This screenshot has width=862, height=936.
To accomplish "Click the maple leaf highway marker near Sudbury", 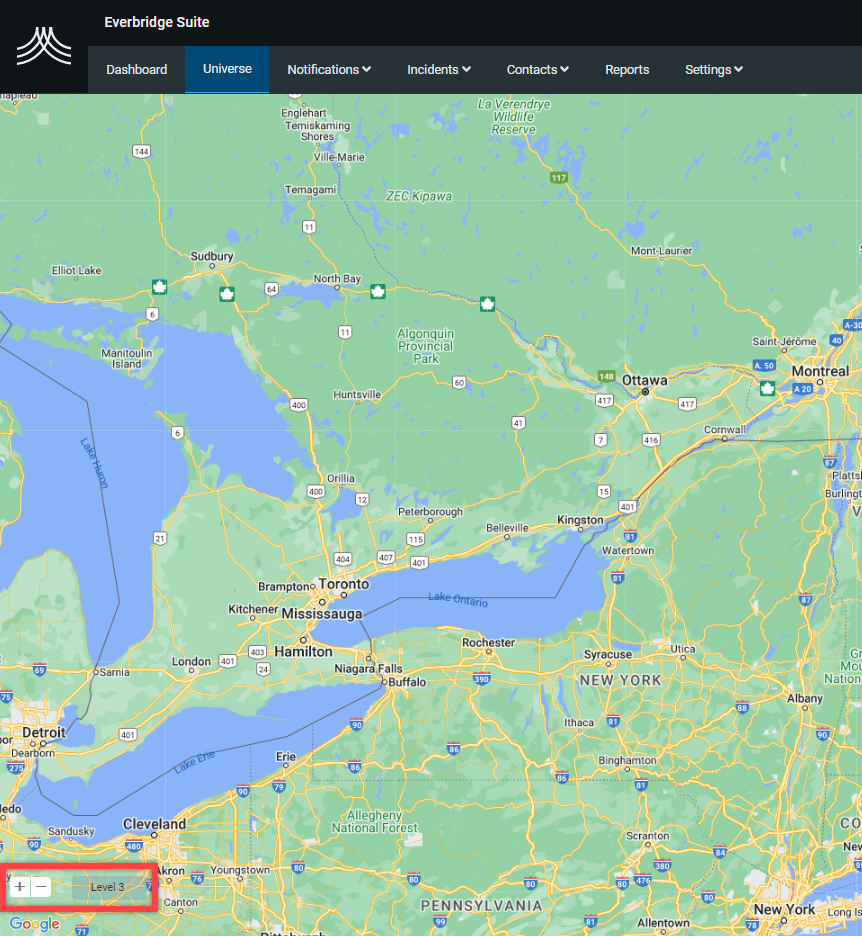I will pos(227,294).
